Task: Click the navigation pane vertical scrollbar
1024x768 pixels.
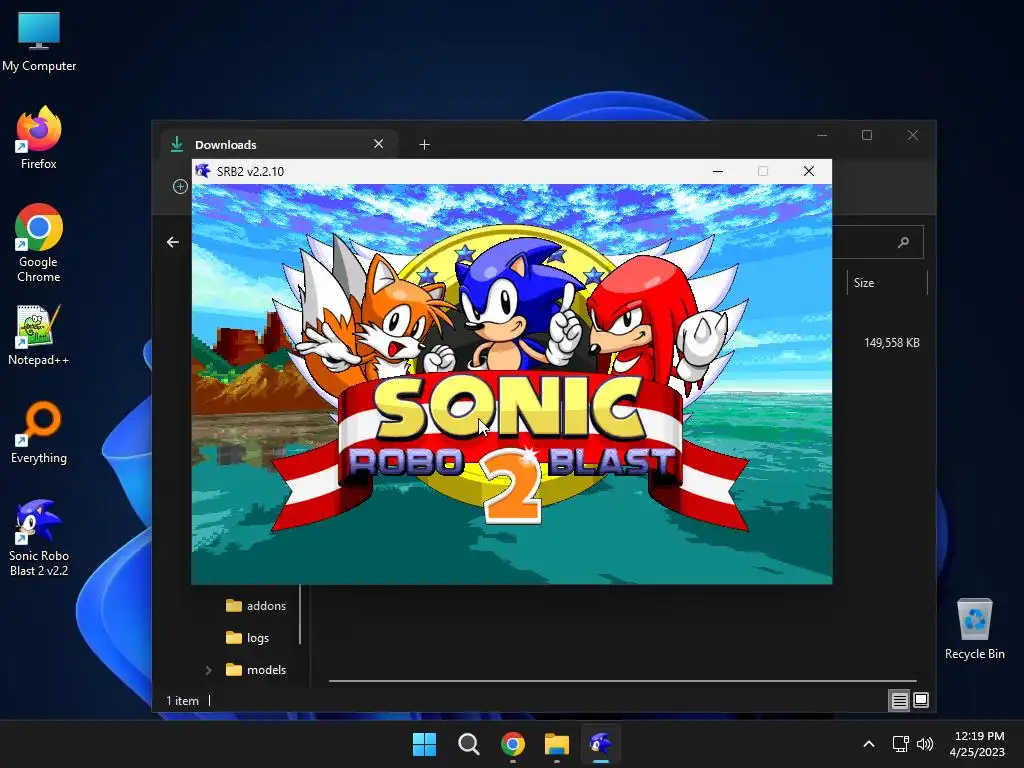Action: (x=300, y=614)
